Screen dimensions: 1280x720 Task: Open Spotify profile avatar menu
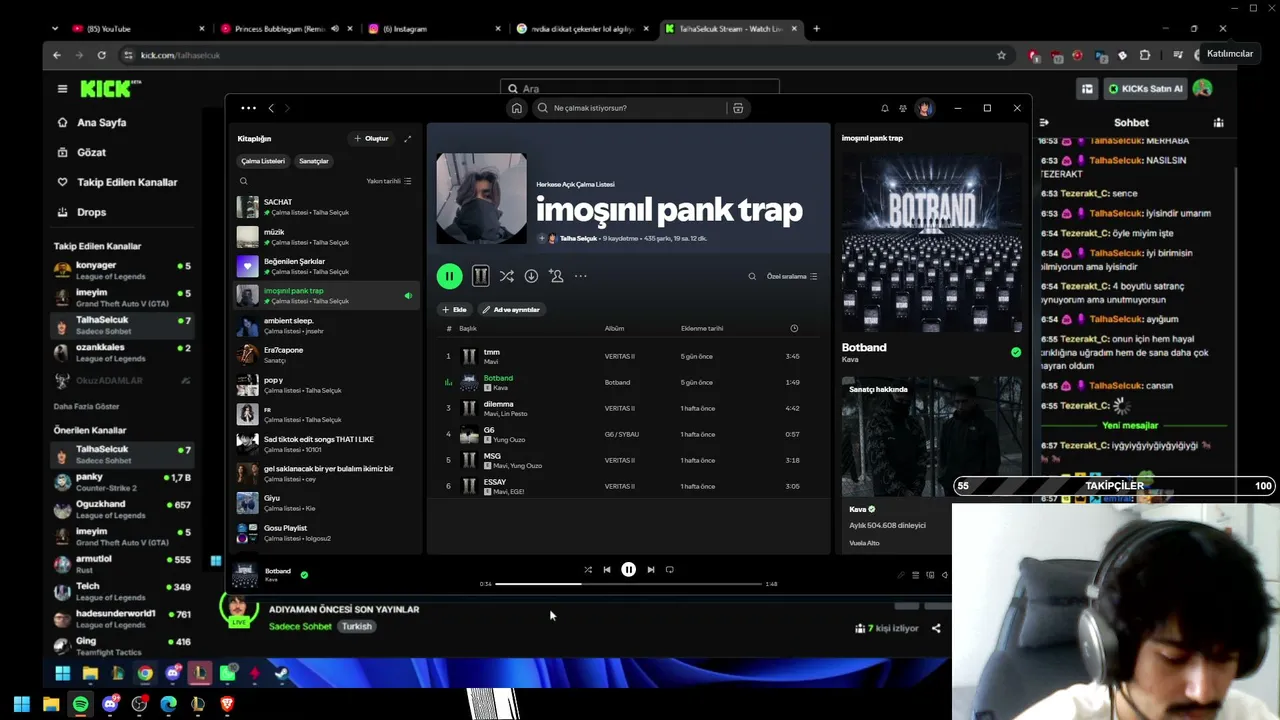click(x=925, y=108)
